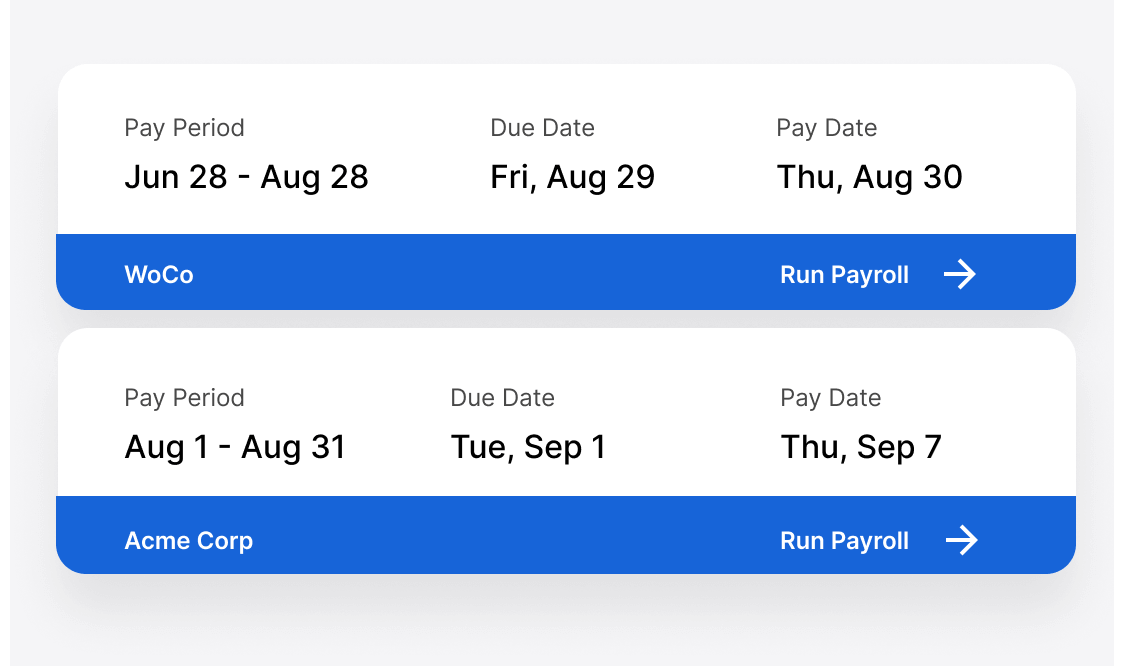Click the blue WoCo footer bar

[480, 273]
